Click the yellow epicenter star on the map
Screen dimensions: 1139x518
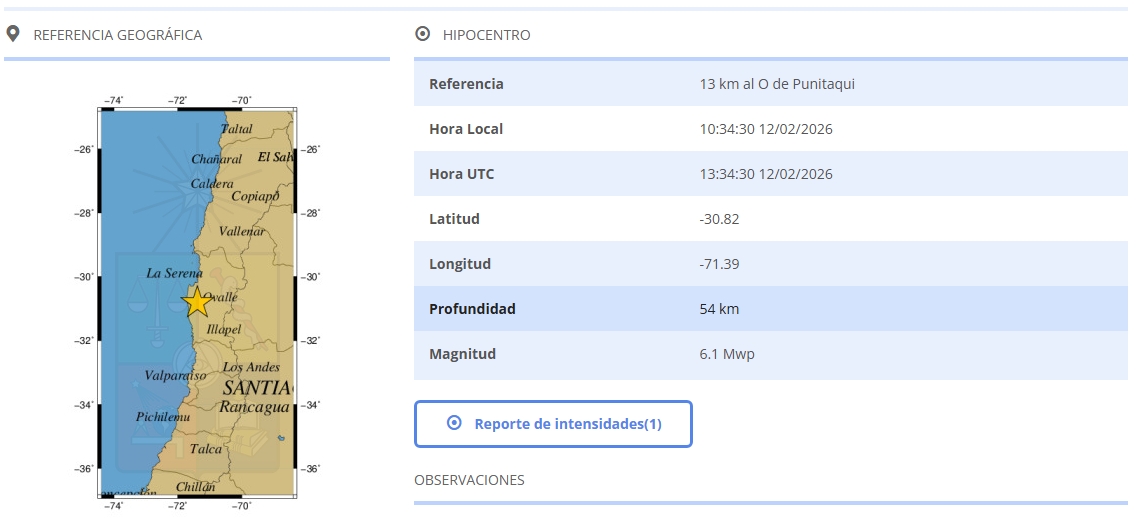[x=197, y=300]
